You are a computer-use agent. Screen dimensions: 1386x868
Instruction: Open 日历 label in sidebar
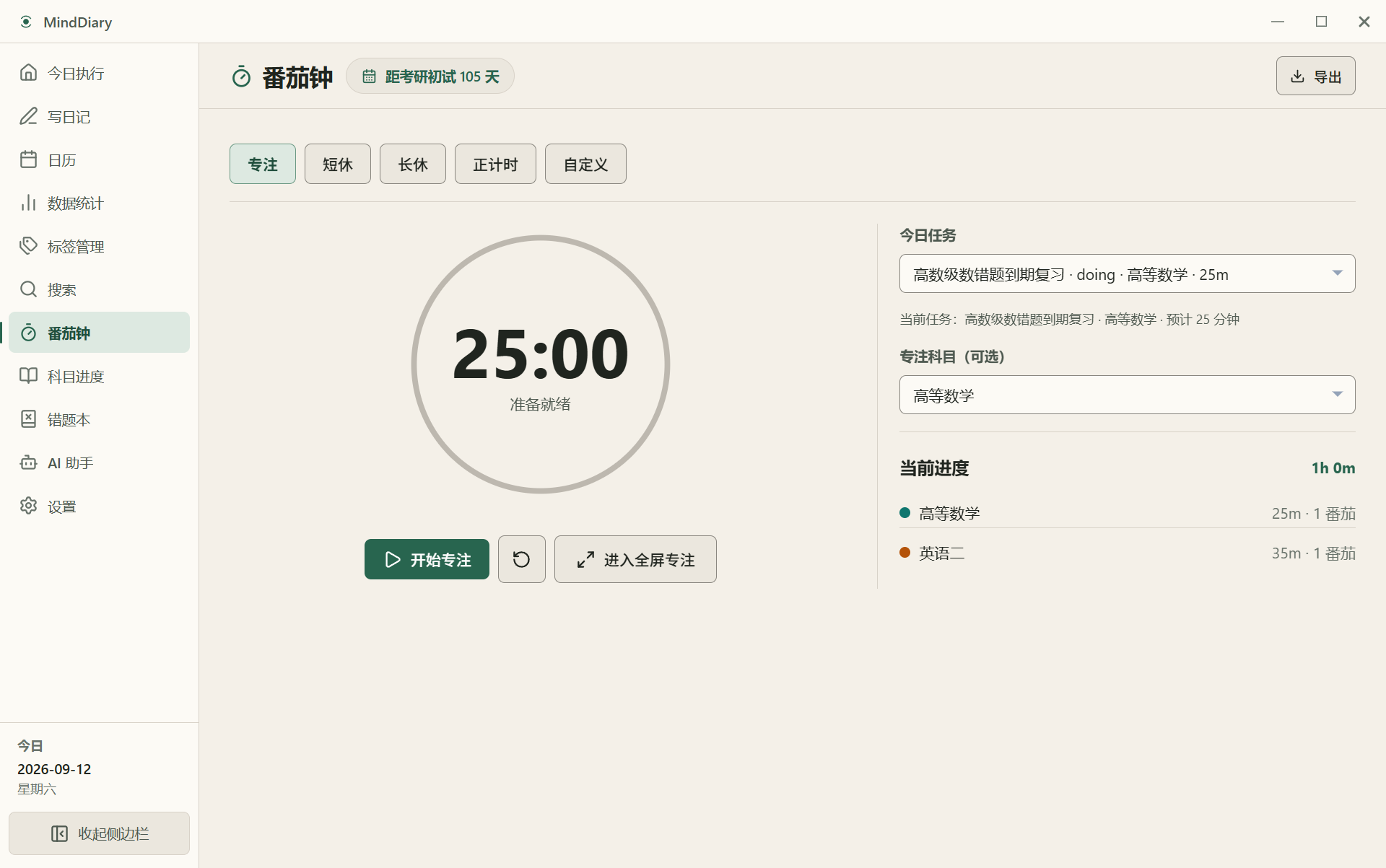(61, 160)
